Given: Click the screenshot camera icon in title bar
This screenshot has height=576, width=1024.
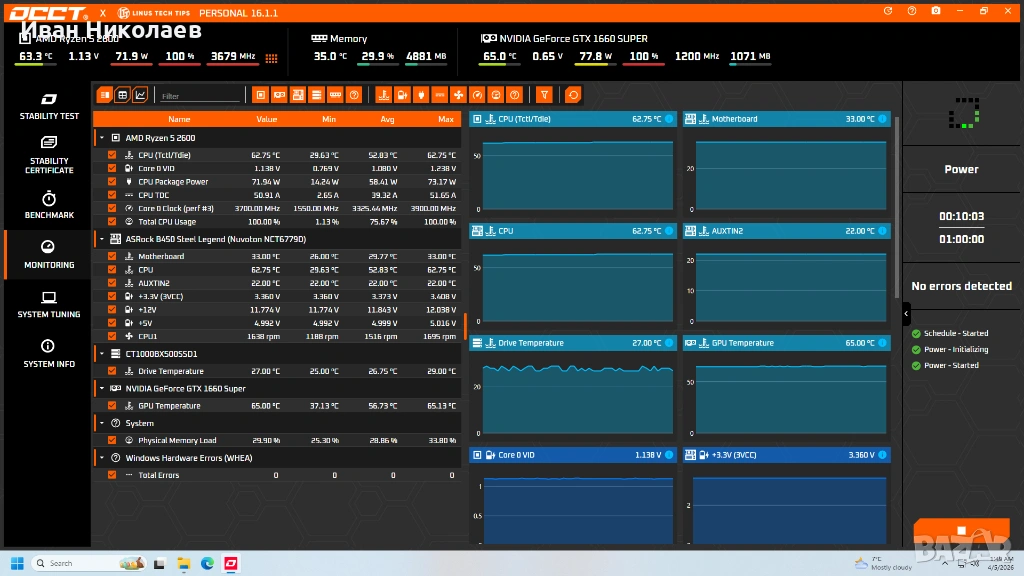Looking at the screenshot, I should [x=935, y=11].
